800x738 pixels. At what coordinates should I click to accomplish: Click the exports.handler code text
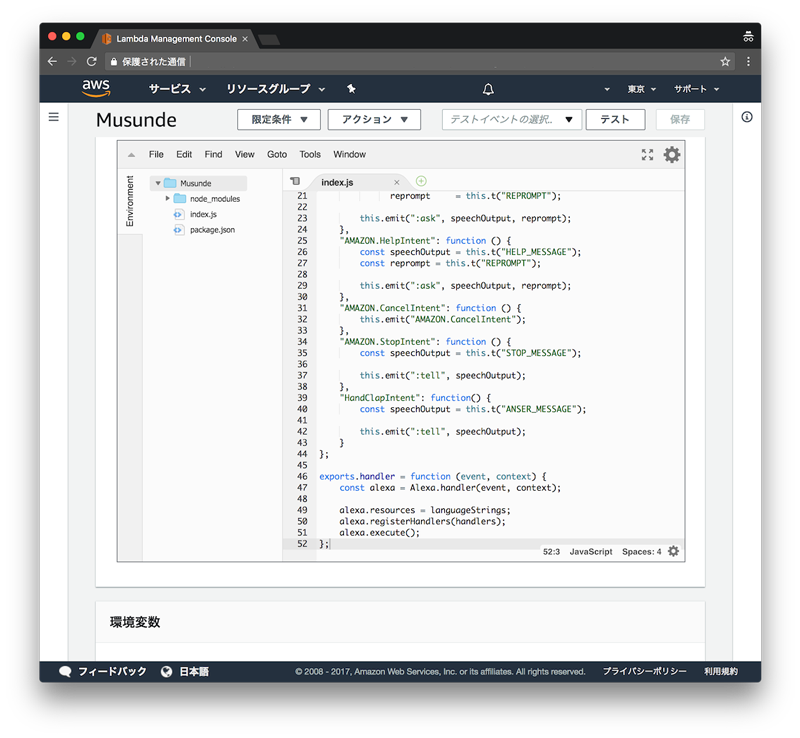coord(357,477)
